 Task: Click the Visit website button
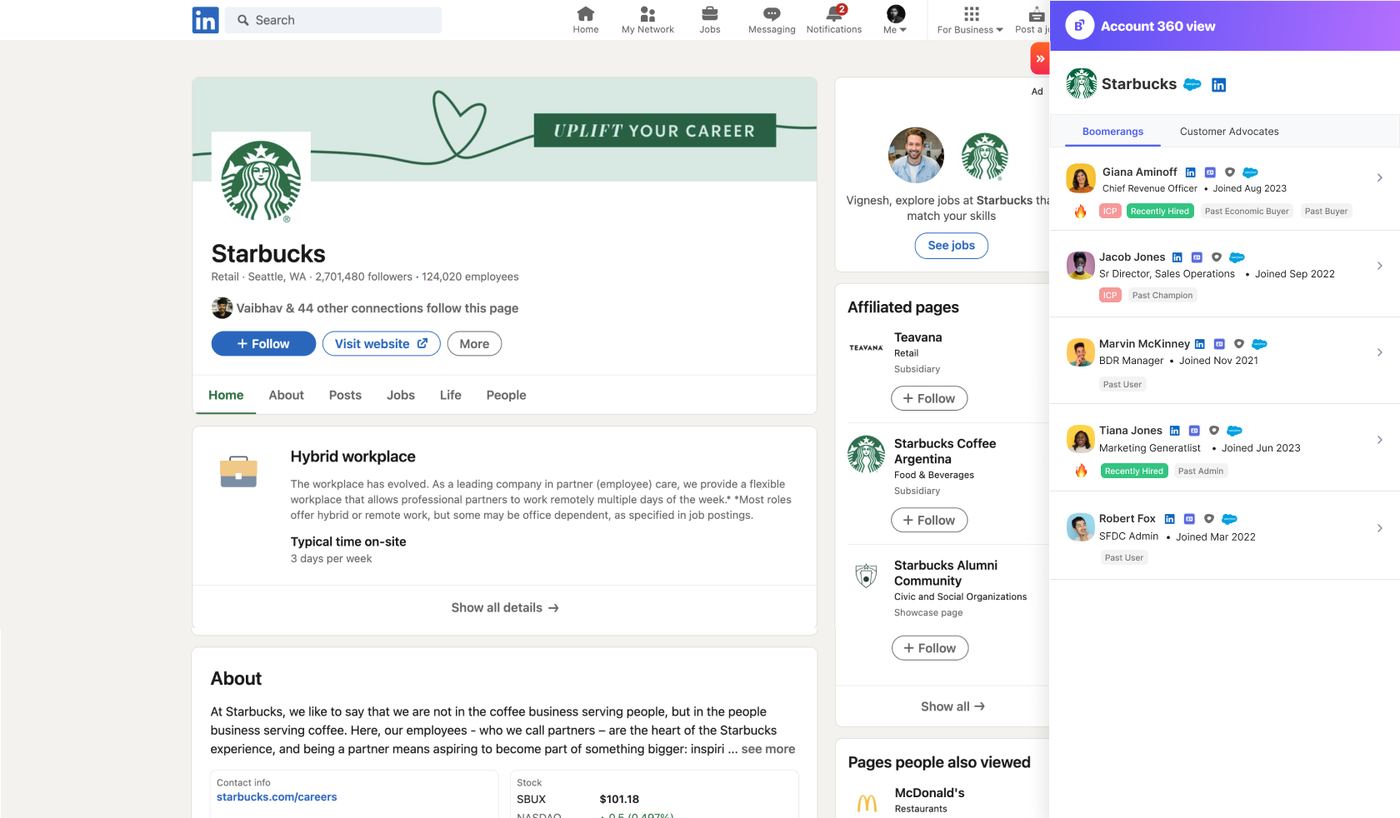[381, 344]
